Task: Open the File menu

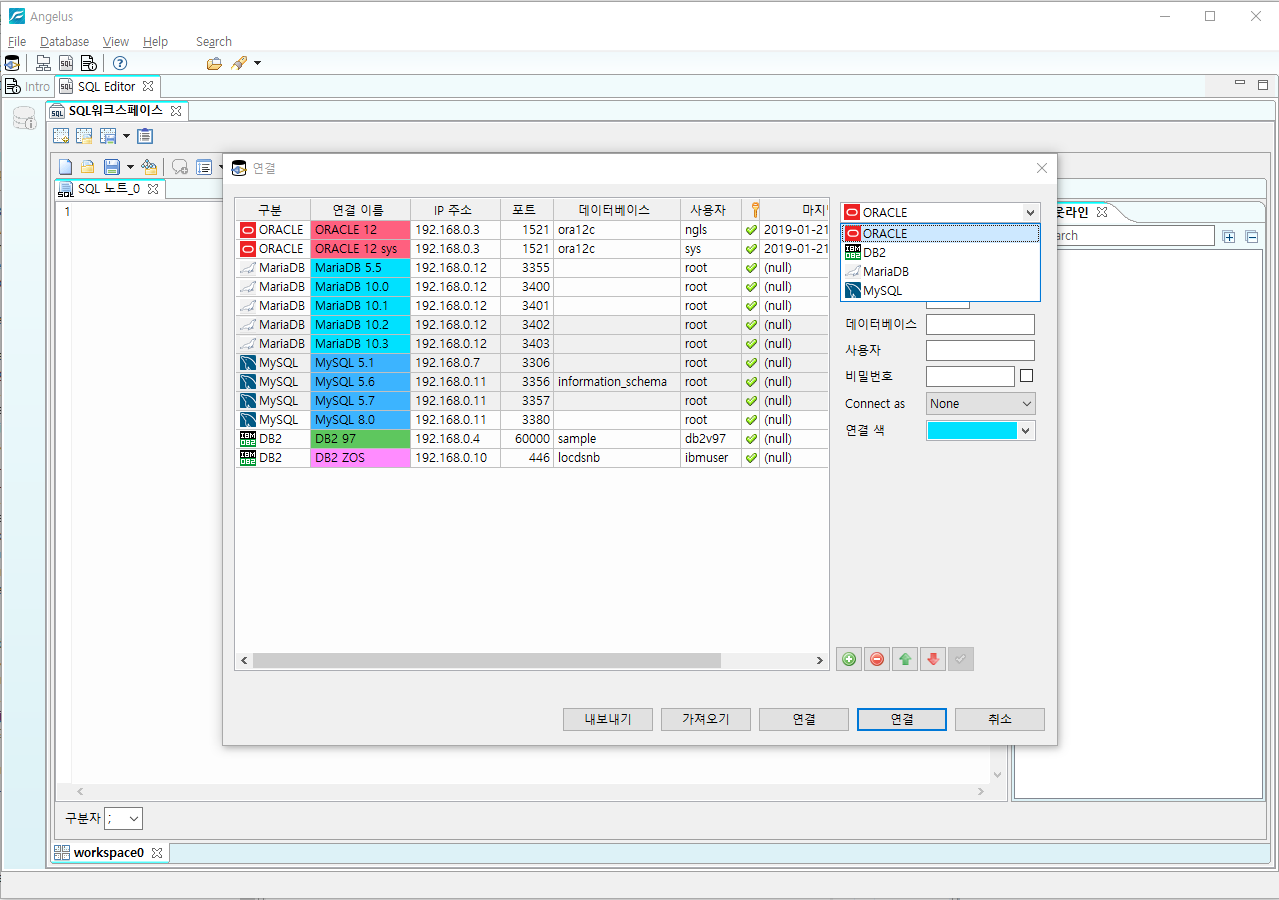Action: [x=17, y=42]
